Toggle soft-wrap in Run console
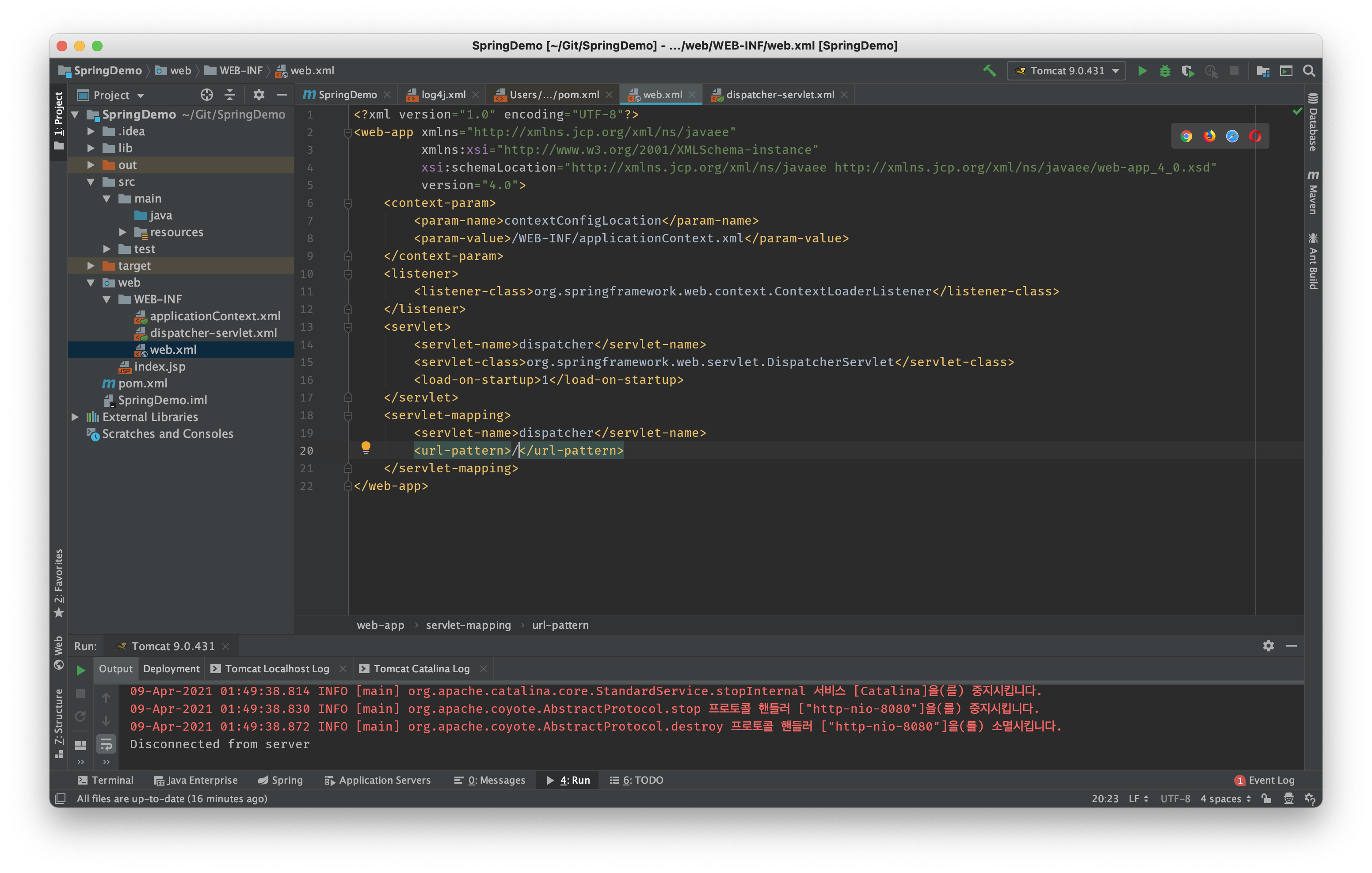The height and width of the screenshot is (873, 1372). coord(106,743)
